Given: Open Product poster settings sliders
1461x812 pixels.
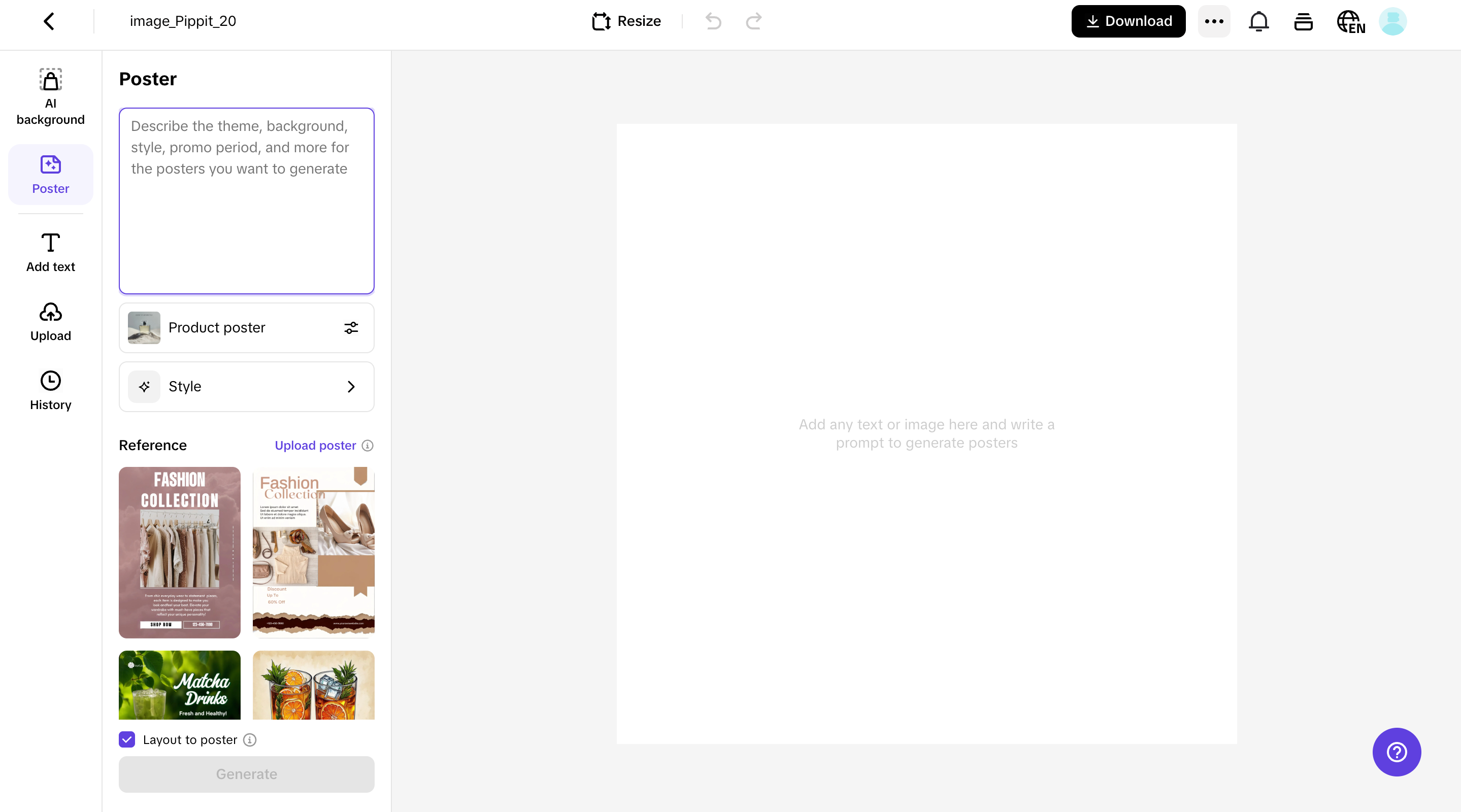Looking at the screenshot, I should coord(351,328).
